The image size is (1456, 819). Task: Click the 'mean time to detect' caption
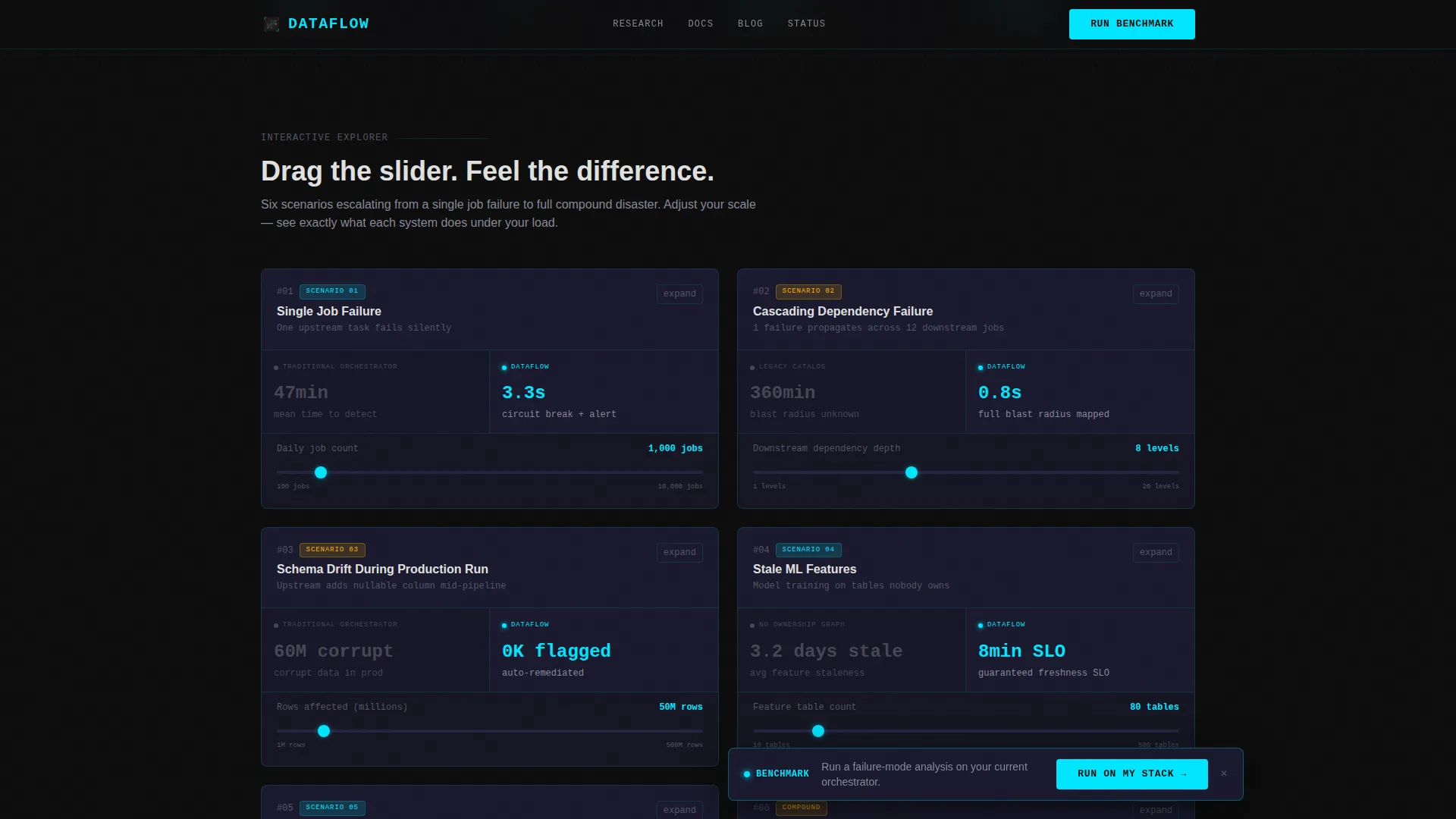tap(325, 414)
